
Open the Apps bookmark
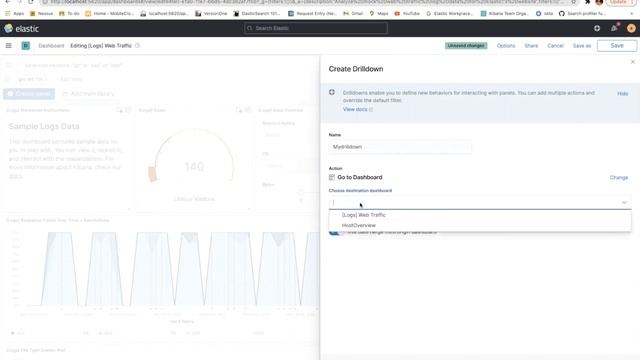(15, 13)
